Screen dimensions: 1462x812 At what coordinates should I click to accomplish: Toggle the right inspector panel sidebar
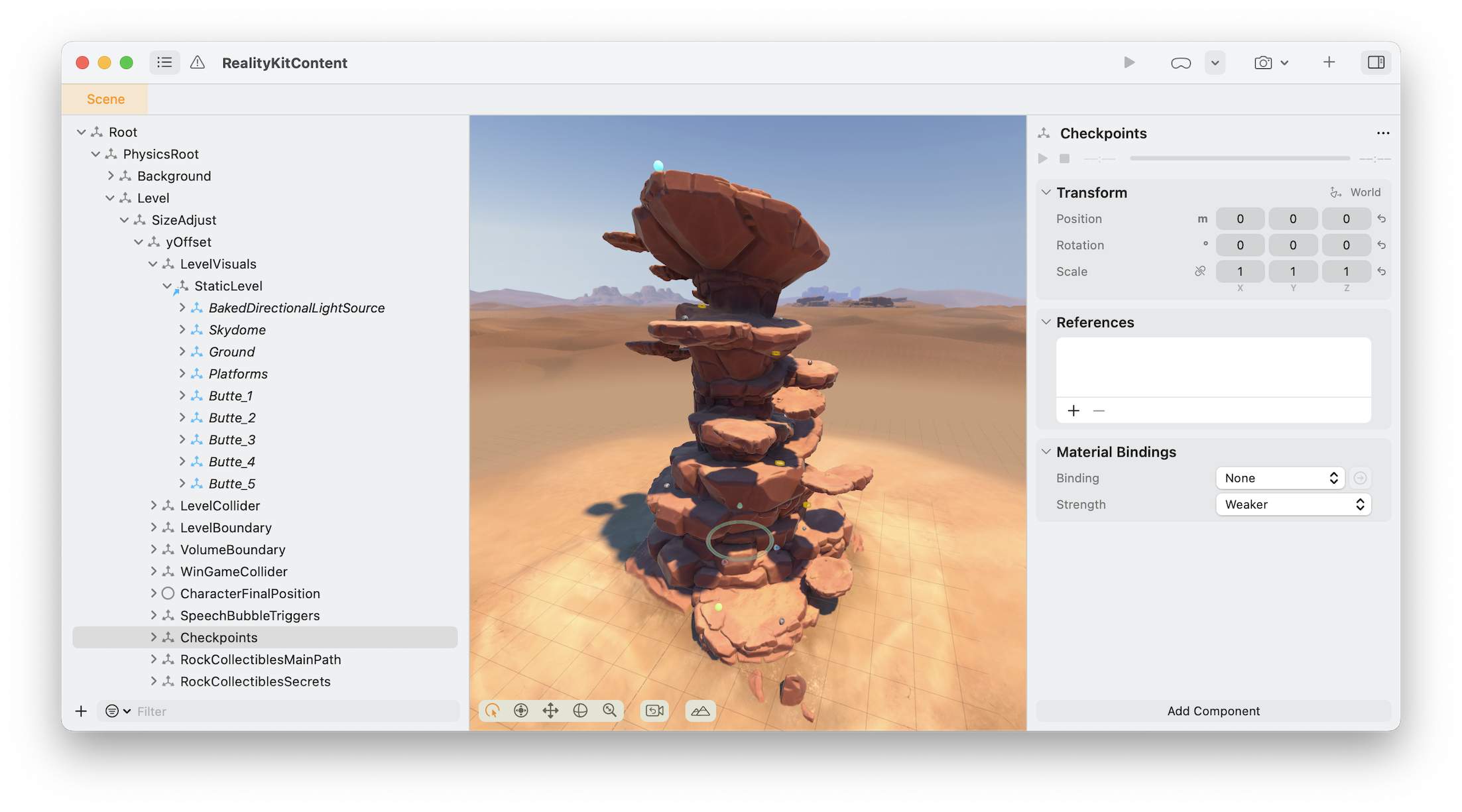coord(1376,62)
